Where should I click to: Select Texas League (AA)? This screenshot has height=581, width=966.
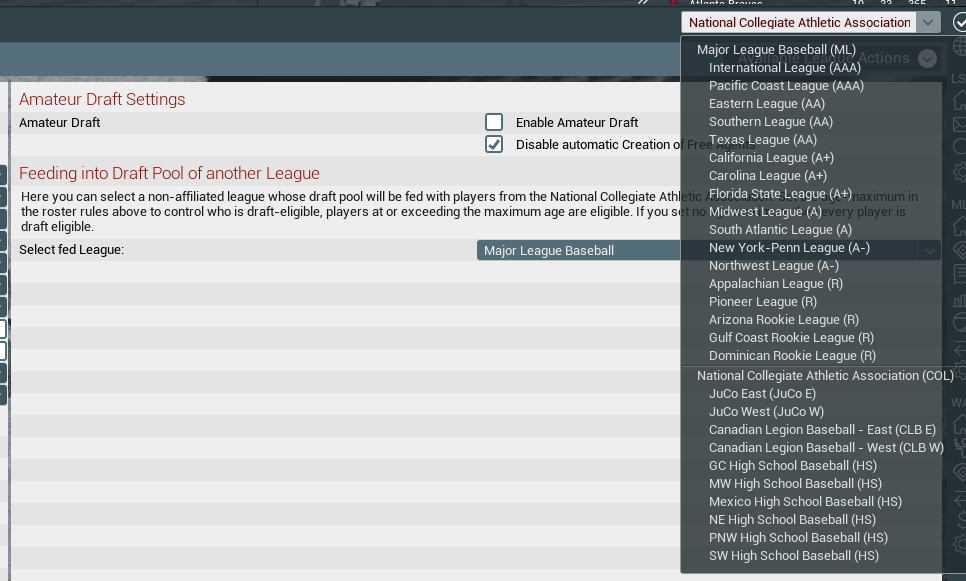coord(763,140)
